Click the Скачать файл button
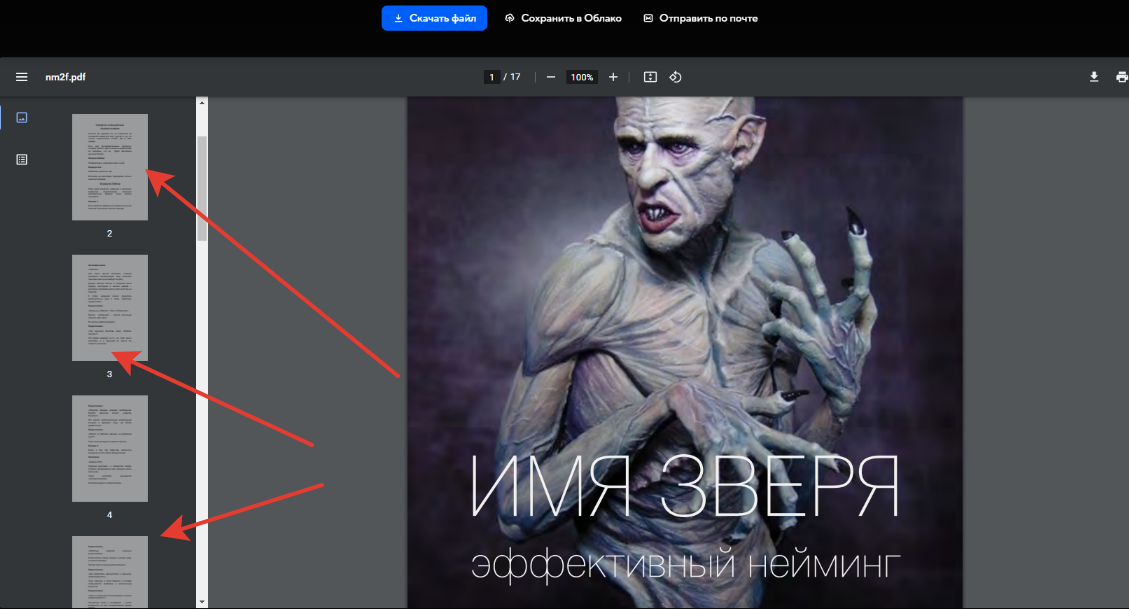 click(x=434, y=18)
